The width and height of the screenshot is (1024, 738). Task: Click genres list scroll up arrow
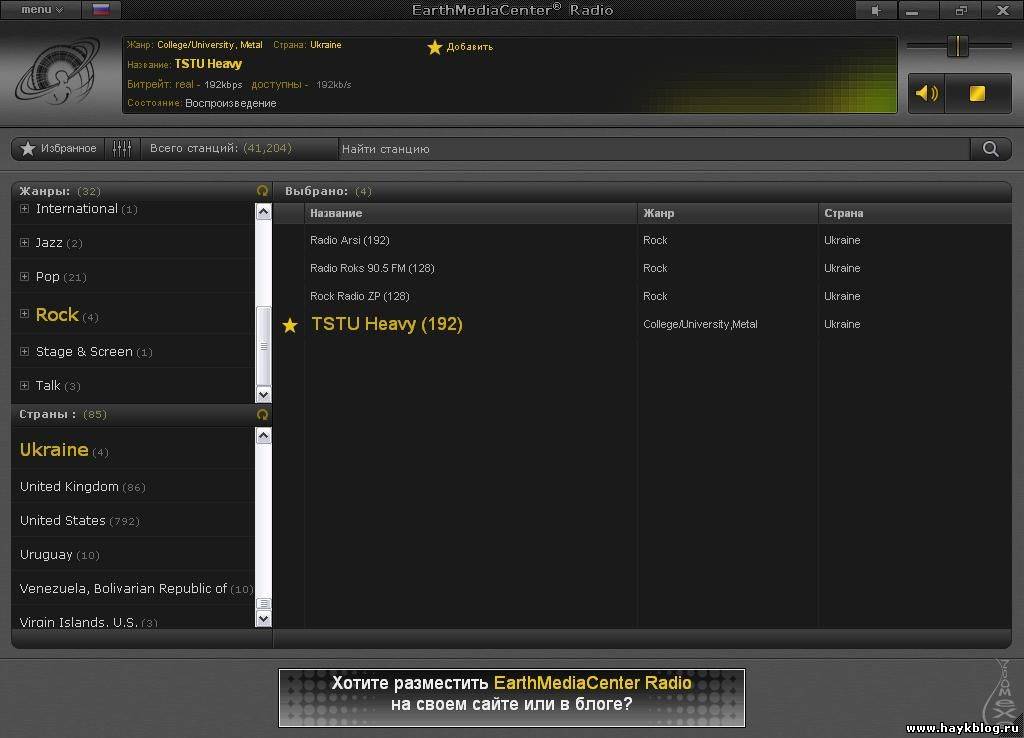tap(263, 212)
